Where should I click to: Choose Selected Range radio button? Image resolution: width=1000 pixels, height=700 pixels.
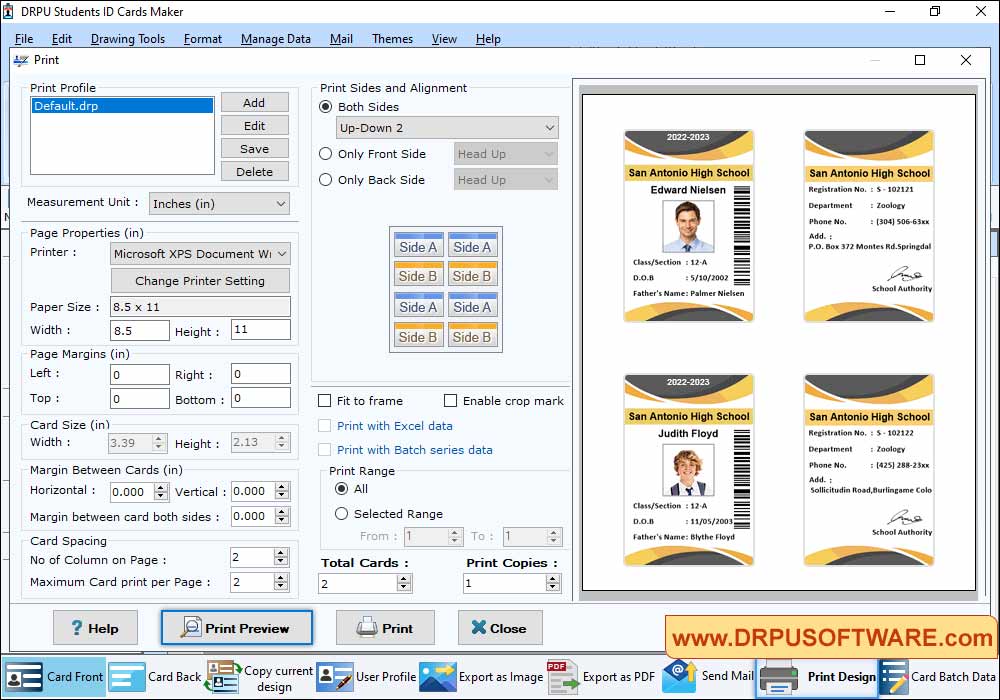pyautogui.click(x=342, y=513)
